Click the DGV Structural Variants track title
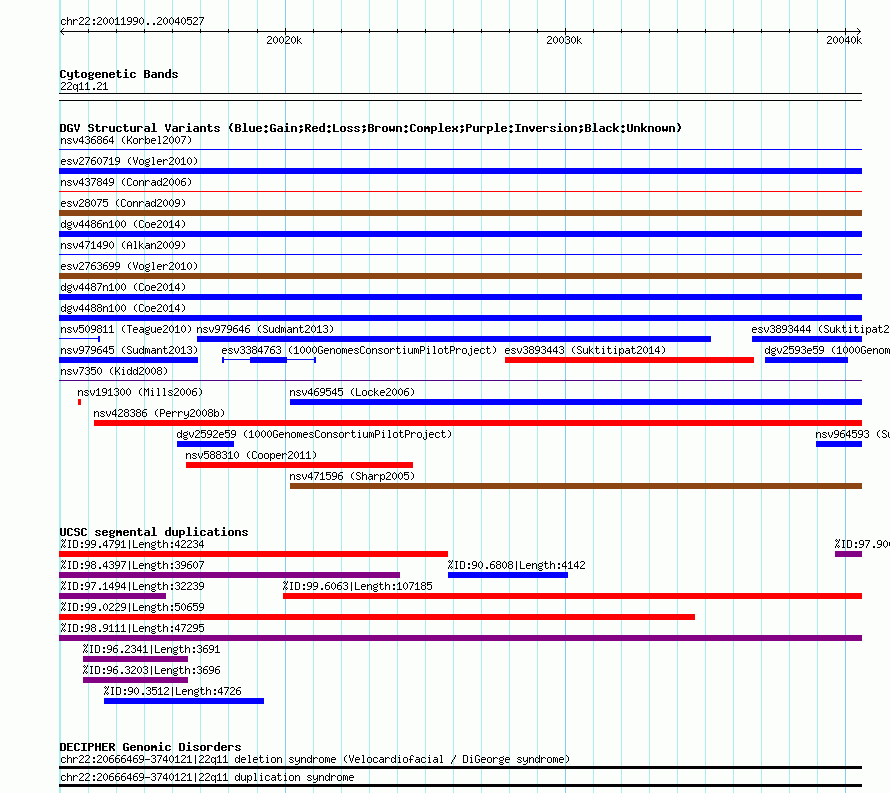890x793 pixels. click(x=370, y=128)
